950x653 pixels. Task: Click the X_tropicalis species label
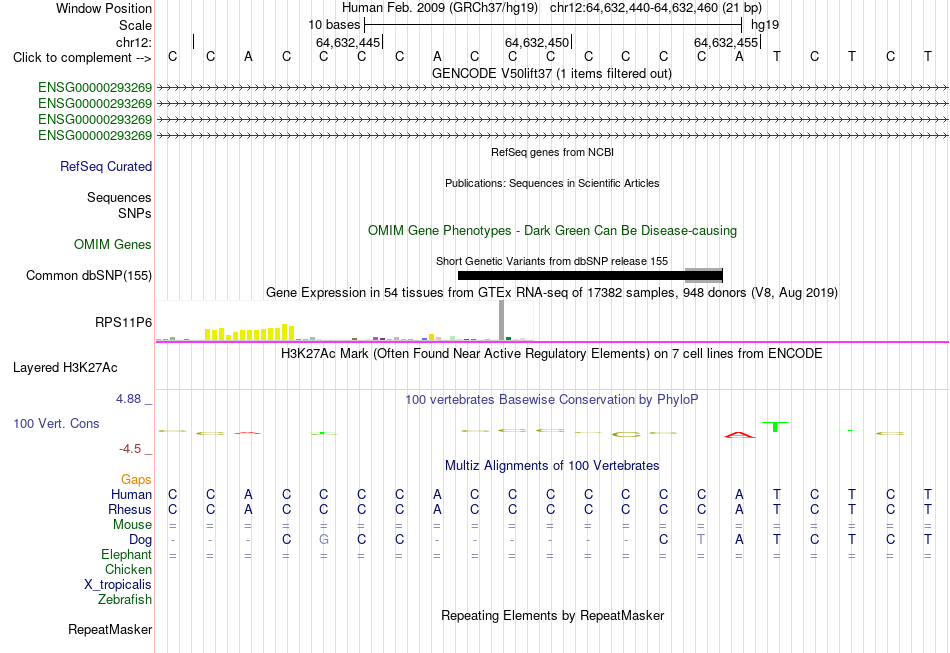tap(118, 585)
